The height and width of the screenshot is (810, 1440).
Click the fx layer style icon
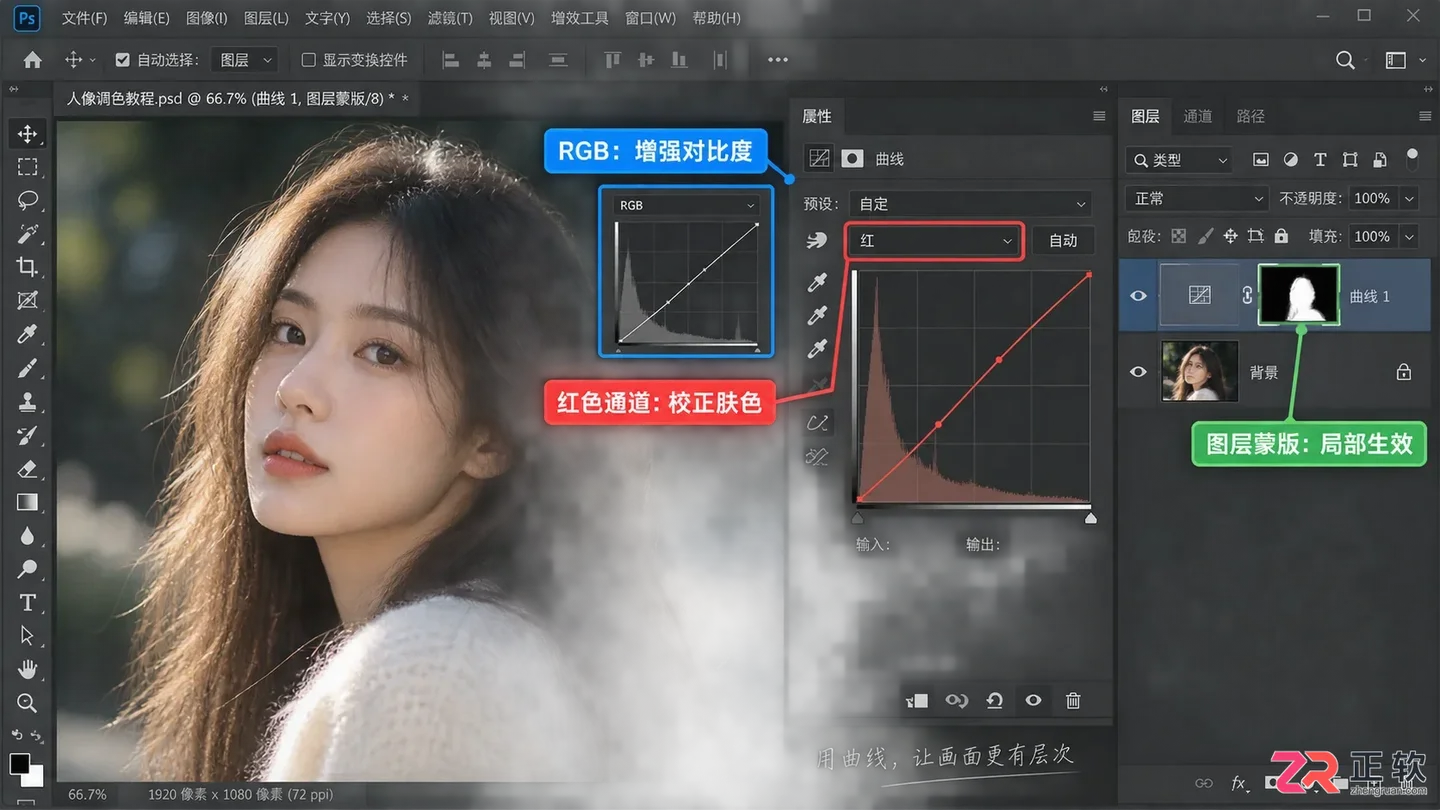pos(1238,783)
